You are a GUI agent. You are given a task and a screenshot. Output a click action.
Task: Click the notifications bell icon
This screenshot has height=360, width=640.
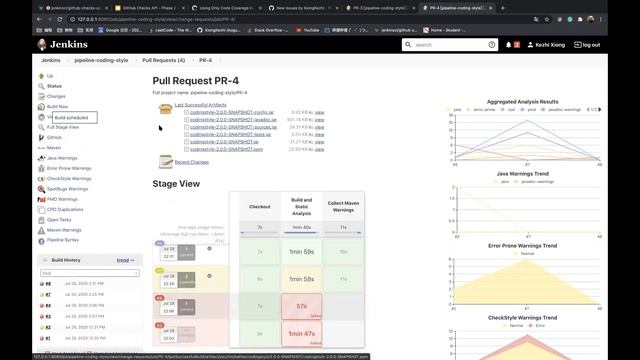(x=509, y=45)
